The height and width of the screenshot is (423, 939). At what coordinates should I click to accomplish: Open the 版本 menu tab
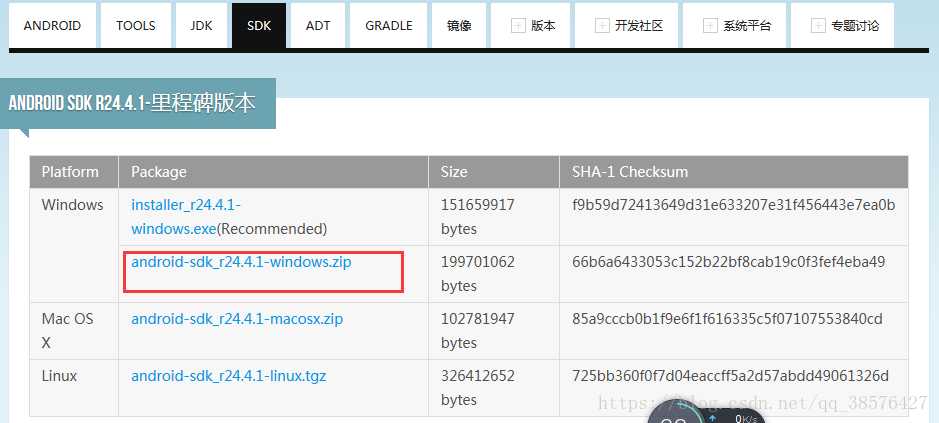(531, 26)
